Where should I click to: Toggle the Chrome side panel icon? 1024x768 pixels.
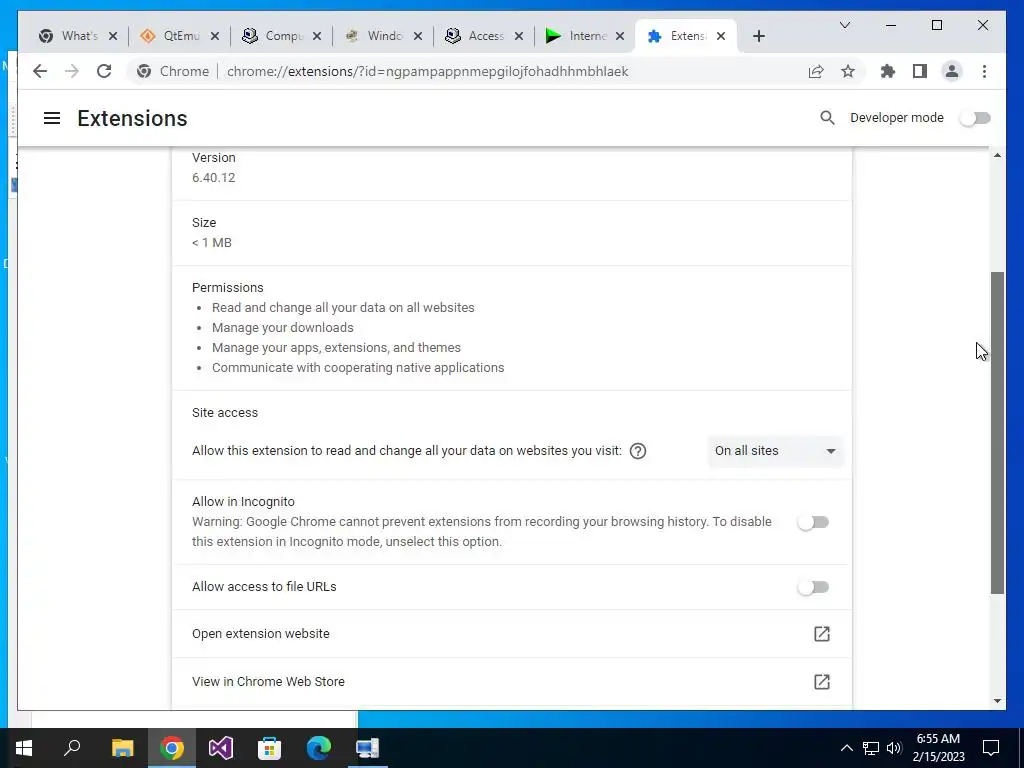tap(920, 71)
